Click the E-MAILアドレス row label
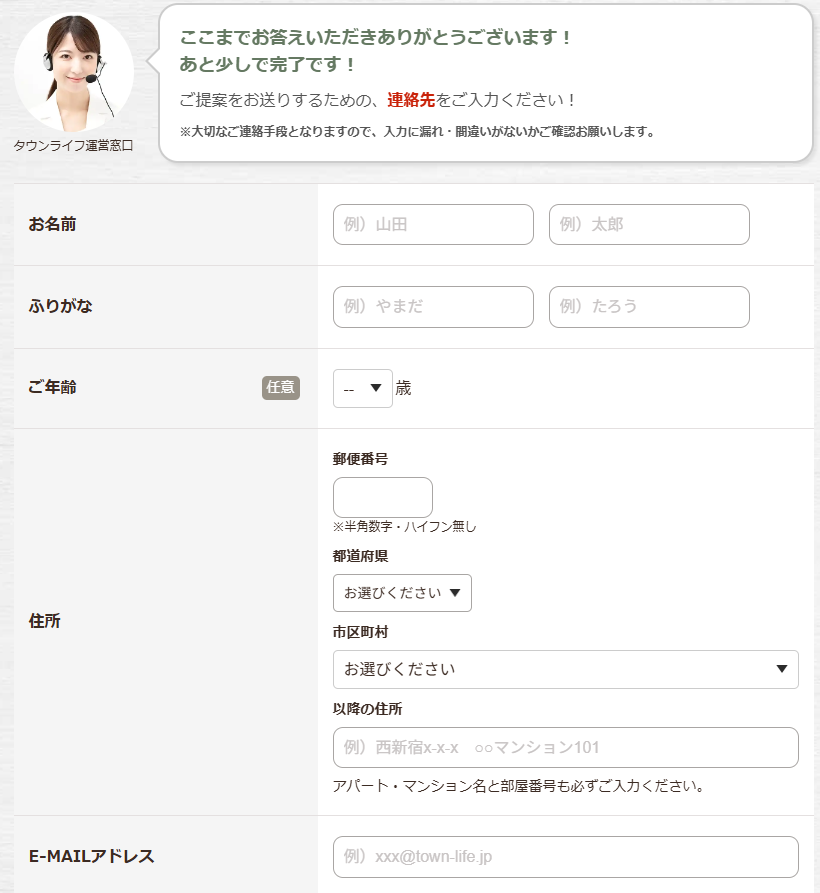Viewport: 820px width, 893px height. pyautogui.click(x=91, y=856)
